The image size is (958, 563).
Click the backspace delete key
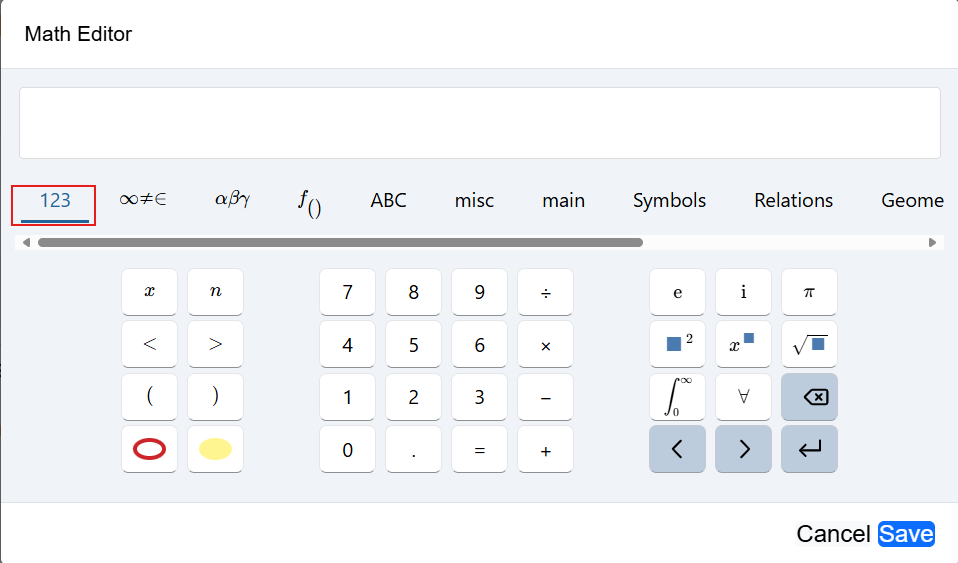click(809, 397)
